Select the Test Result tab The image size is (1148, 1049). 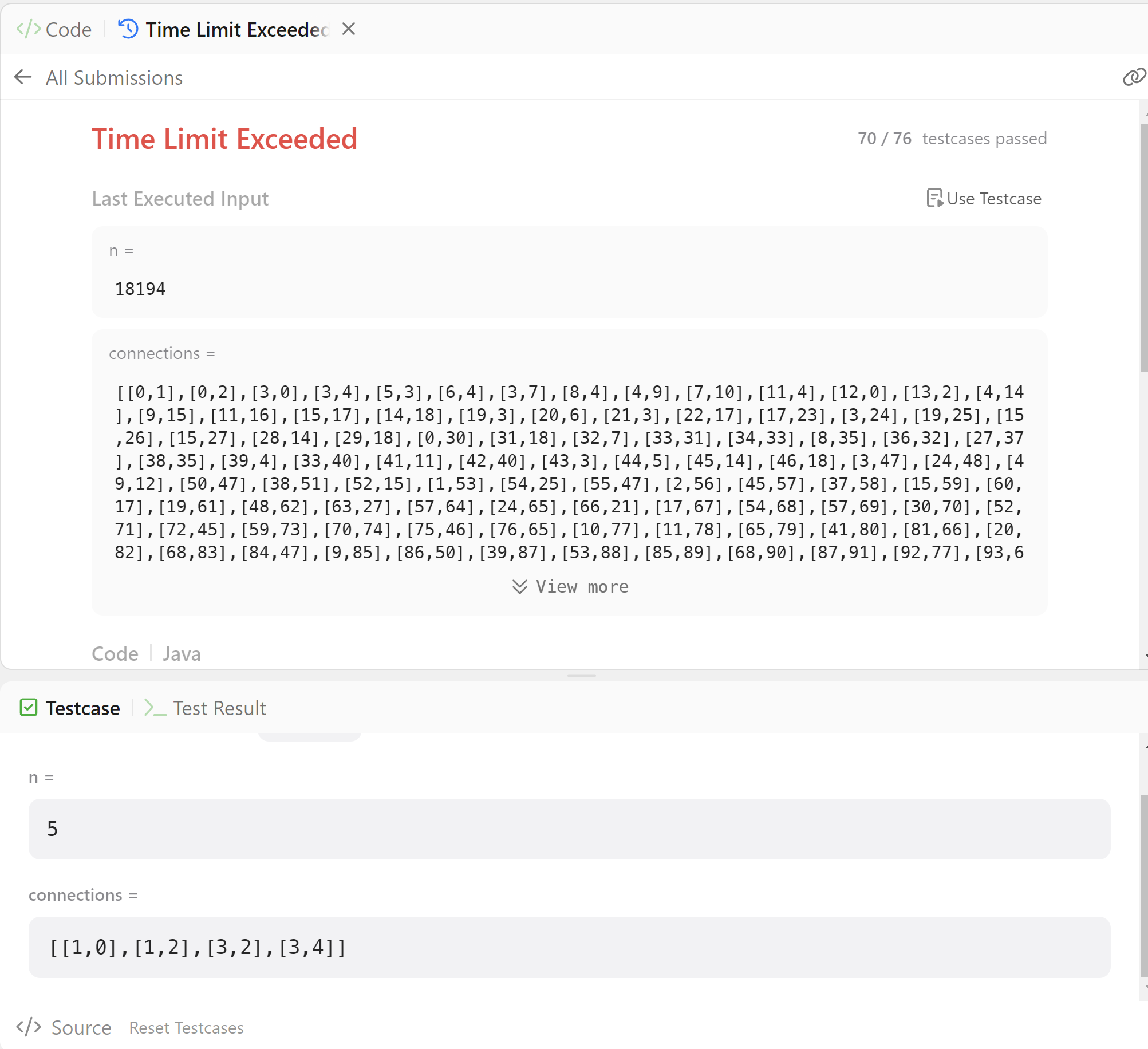205,708
